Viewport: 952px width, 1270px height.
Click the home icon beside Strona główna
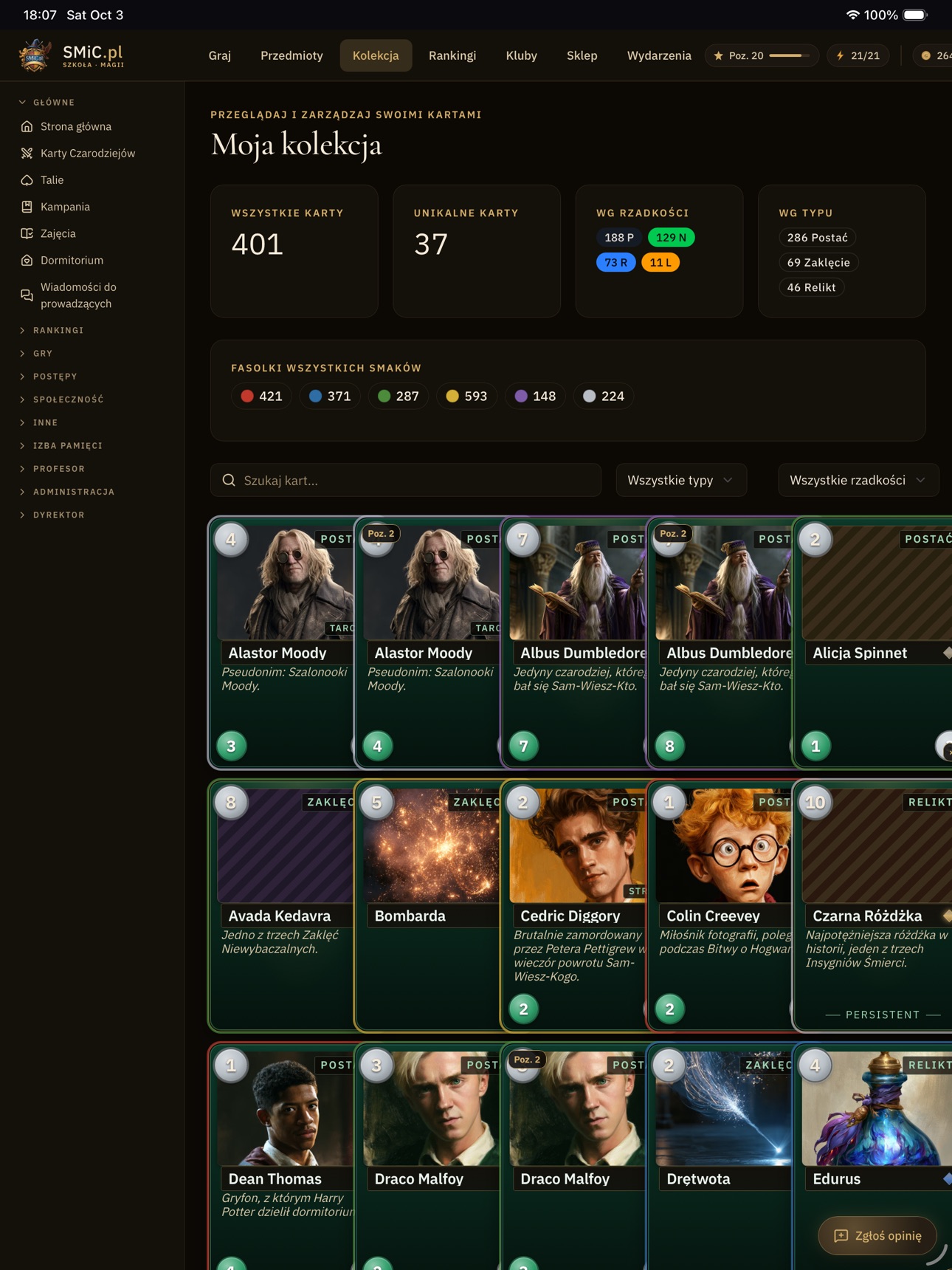click(x=27, y=126)
